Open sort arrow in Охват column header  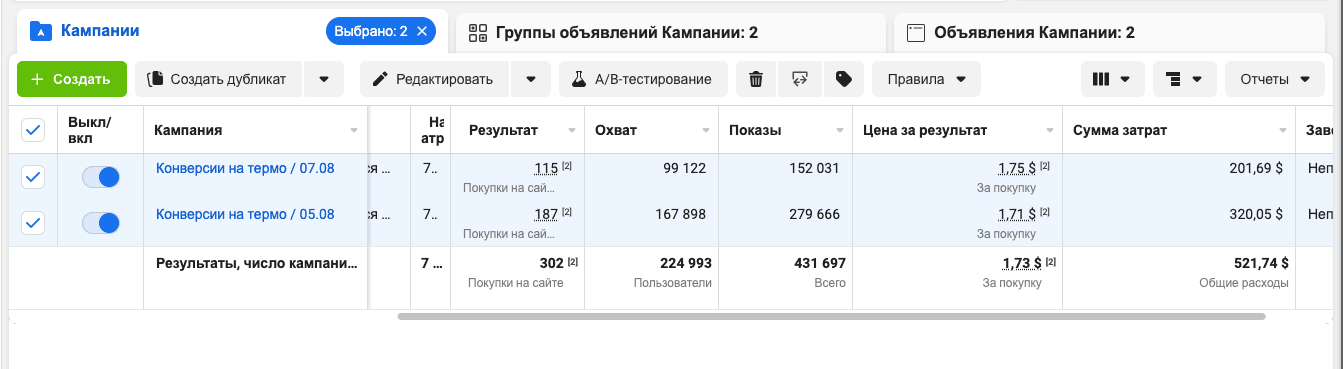tap(706, 131)
